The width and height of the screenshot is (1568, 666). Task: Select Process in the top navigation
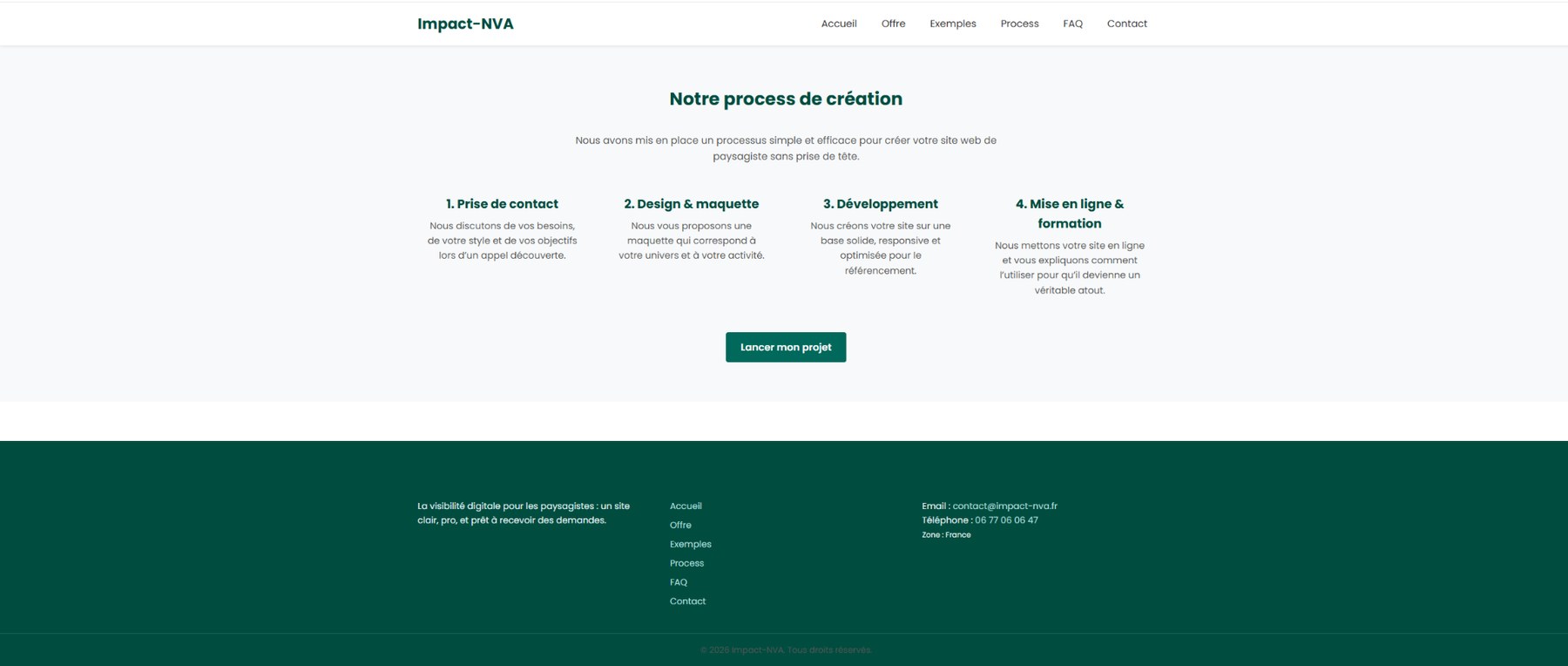[1019, 24]
